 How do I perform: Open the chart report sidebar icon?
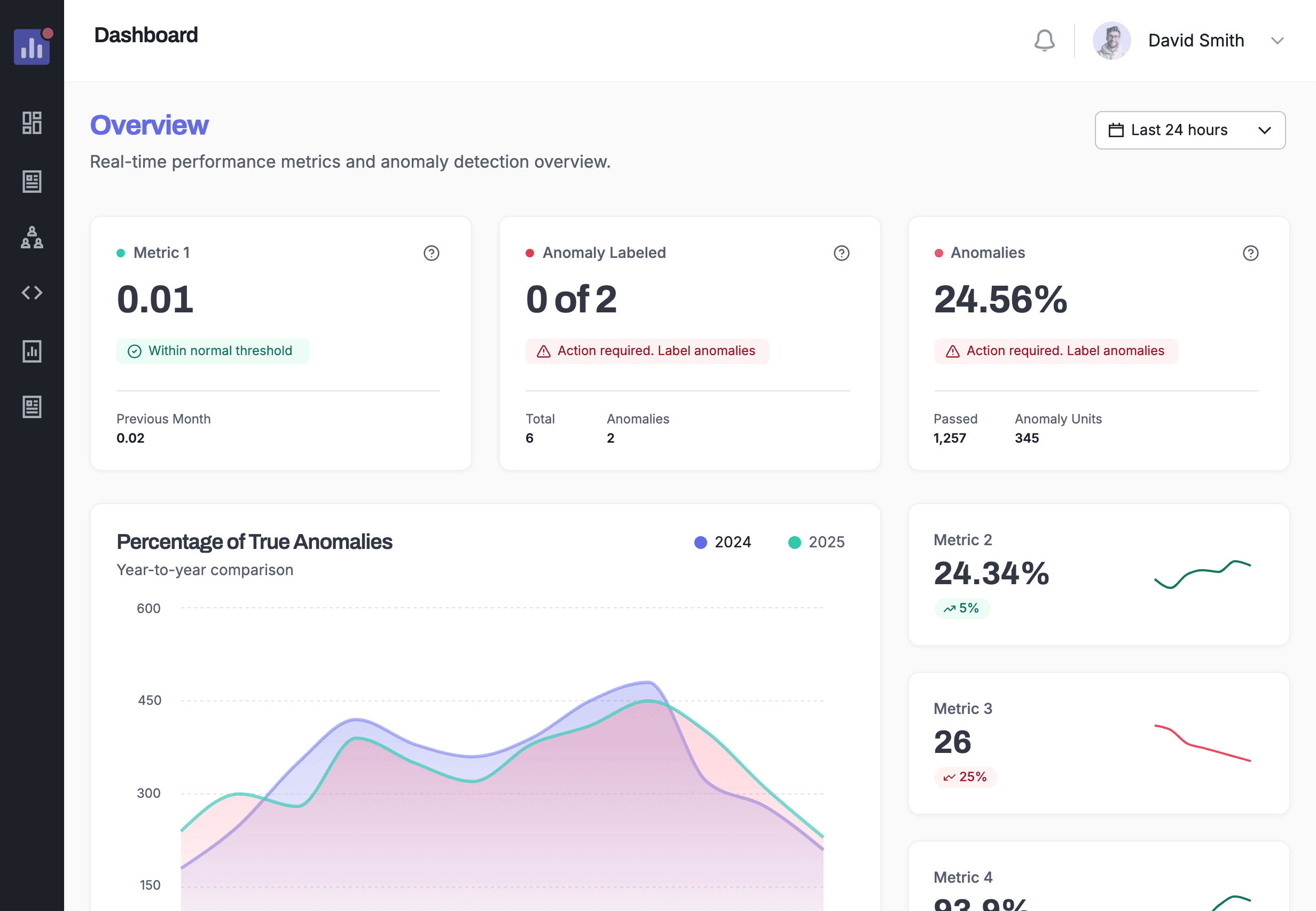tap(32, 351)
